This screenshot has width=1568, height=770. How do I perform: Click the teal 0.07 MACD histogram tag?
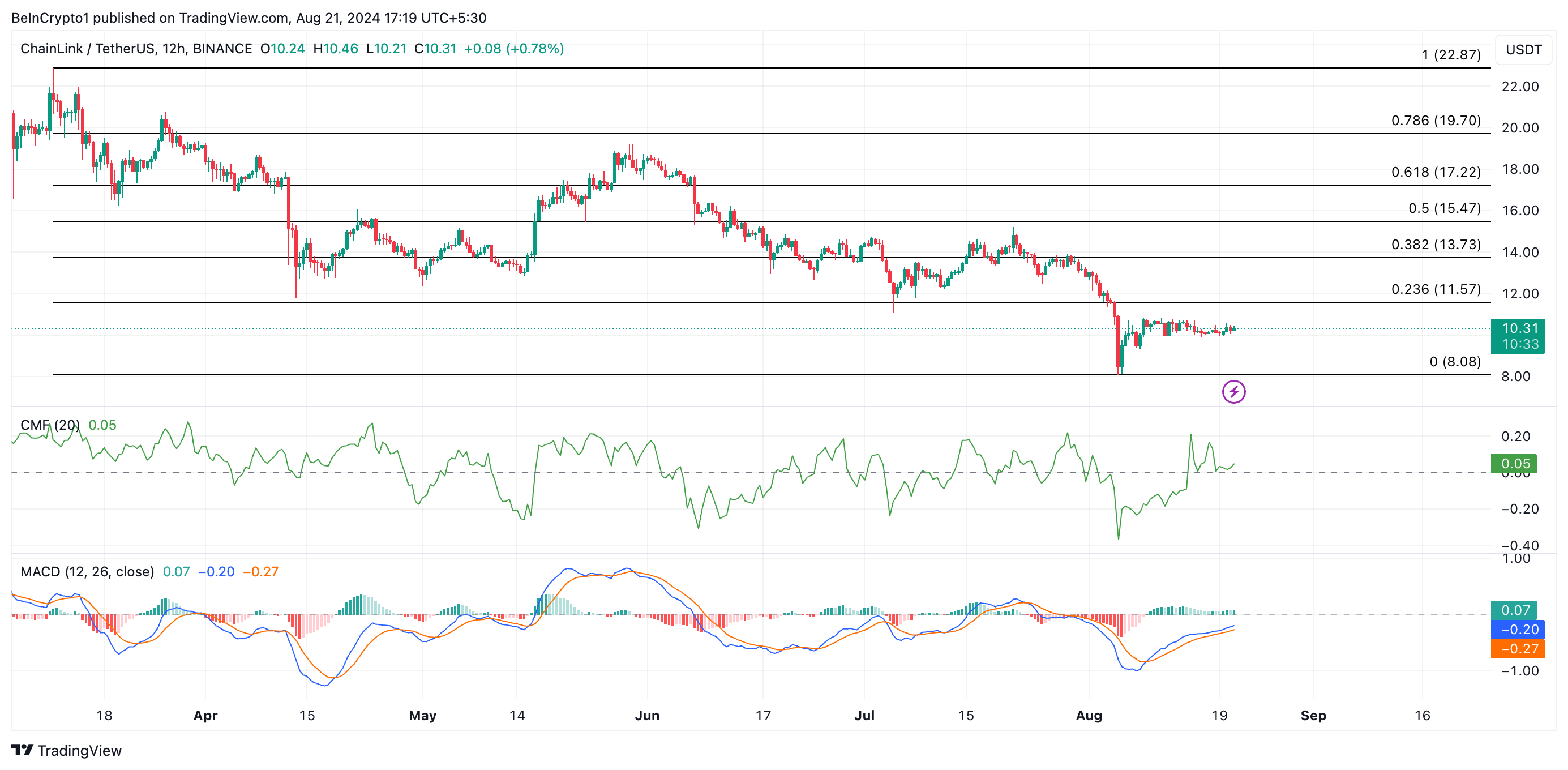pyautogui.click(x=1514, y=609)
